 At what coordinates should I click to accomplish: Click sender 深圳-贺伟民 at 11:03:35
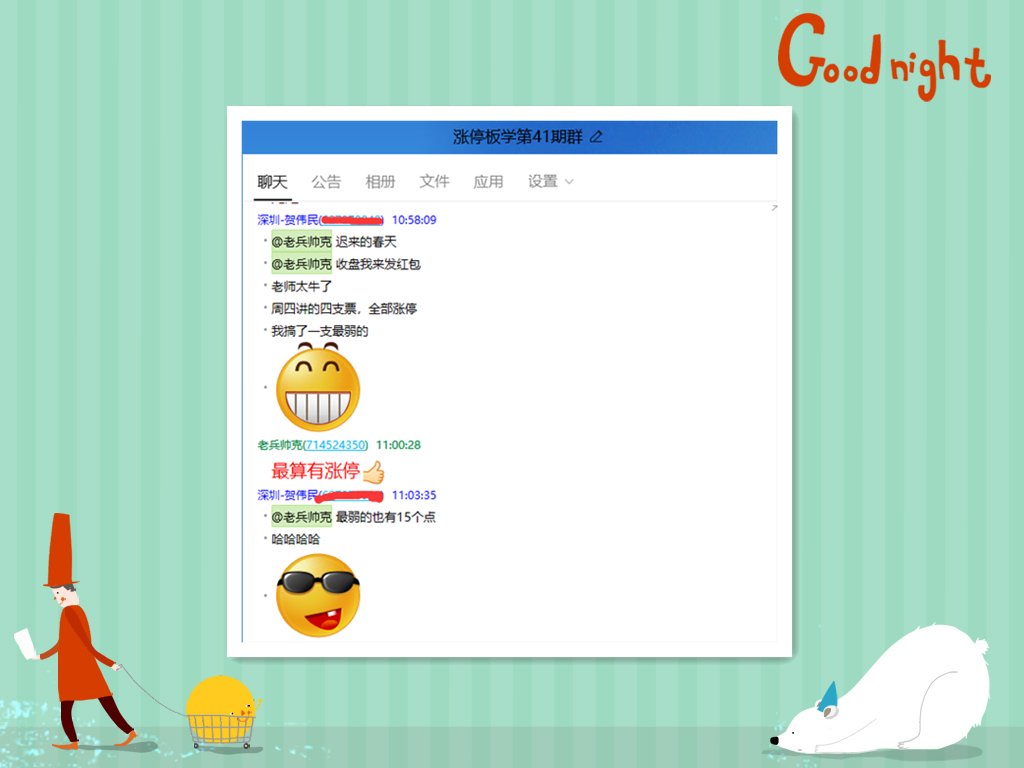(x=287, y=495)
